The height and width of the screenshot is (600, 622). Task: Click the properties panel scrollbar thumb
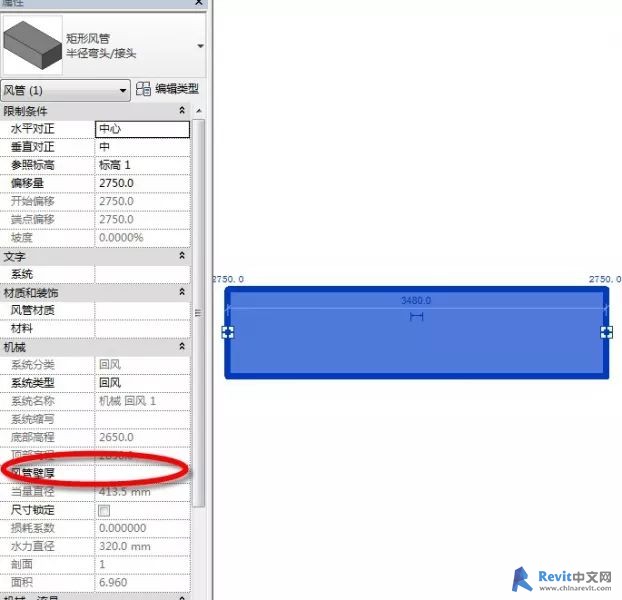(x=200, y=313)
